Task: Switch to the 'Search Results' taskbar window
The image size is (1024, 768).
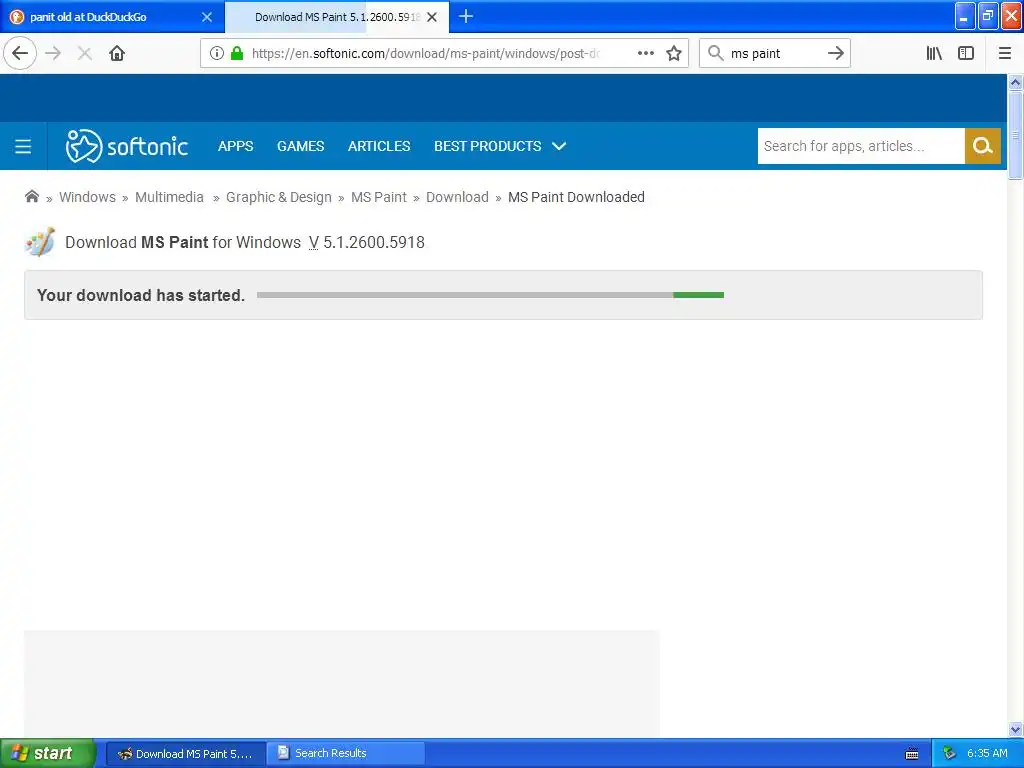Action: [x=346, y=754]
